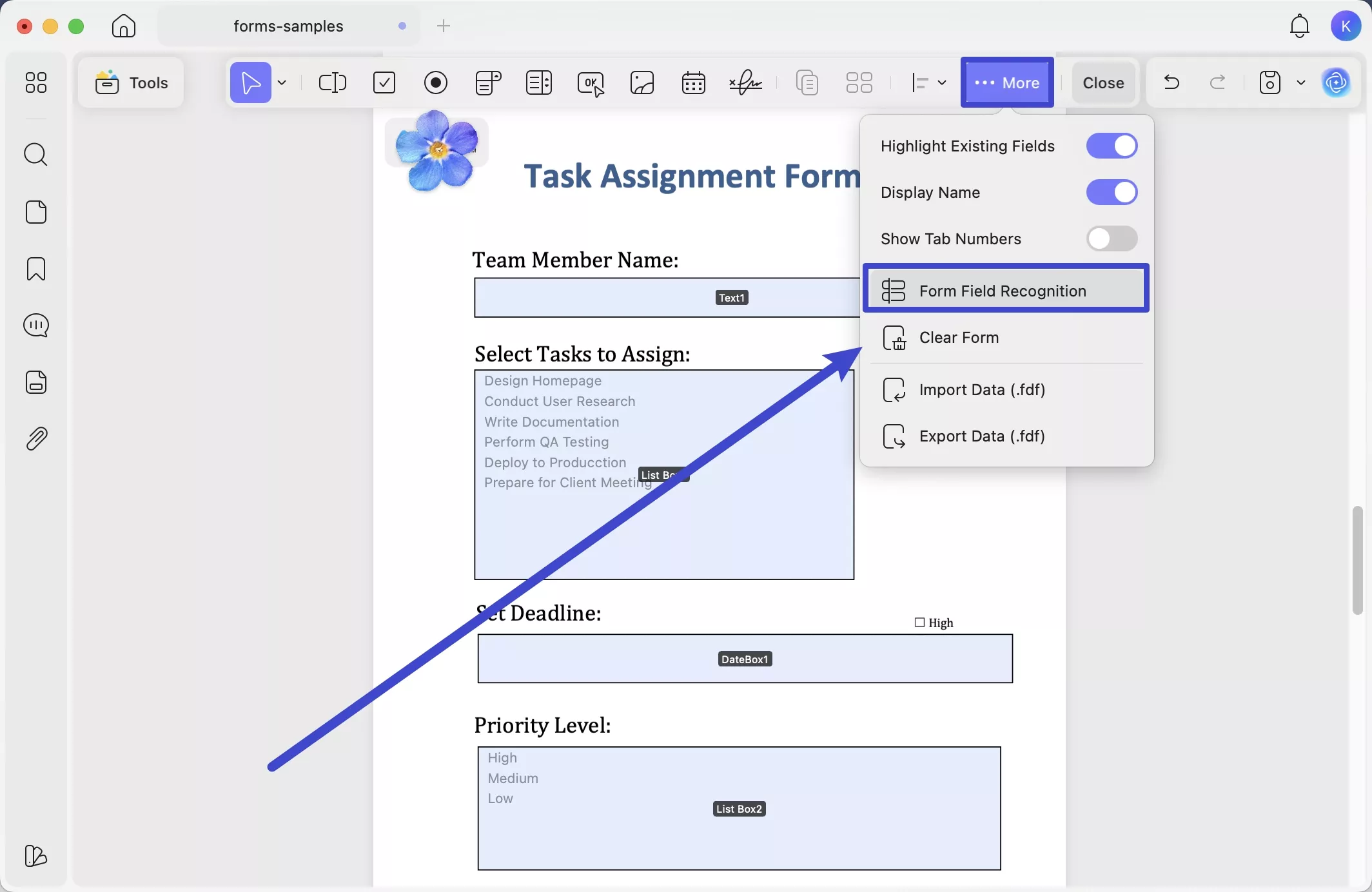Open the Tools button
Viewport: 1372px width, 892px height.
[x=132, y=82]
